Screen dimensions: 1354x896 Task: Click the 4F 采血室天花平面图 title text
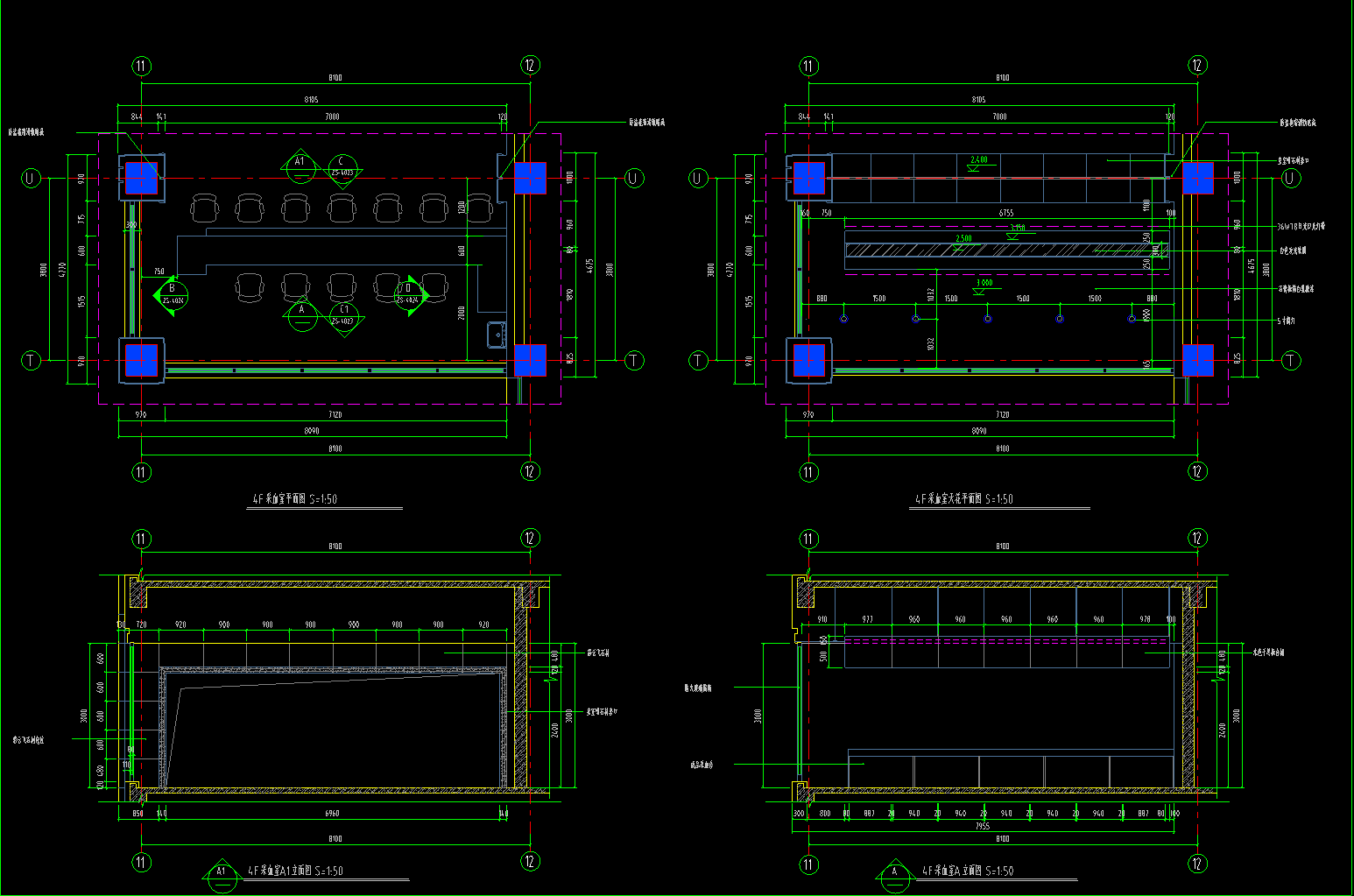963,499
